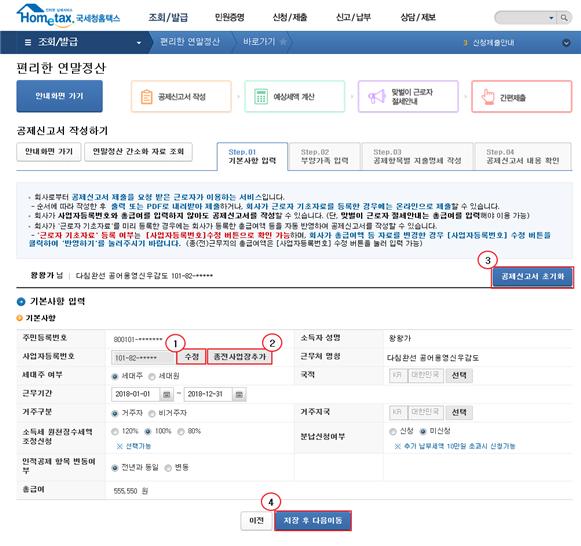This screenshot has height=546, width=581.
Task: Click the hamburger menu icon beside 조회/발급
Action: tap(28, 42)
